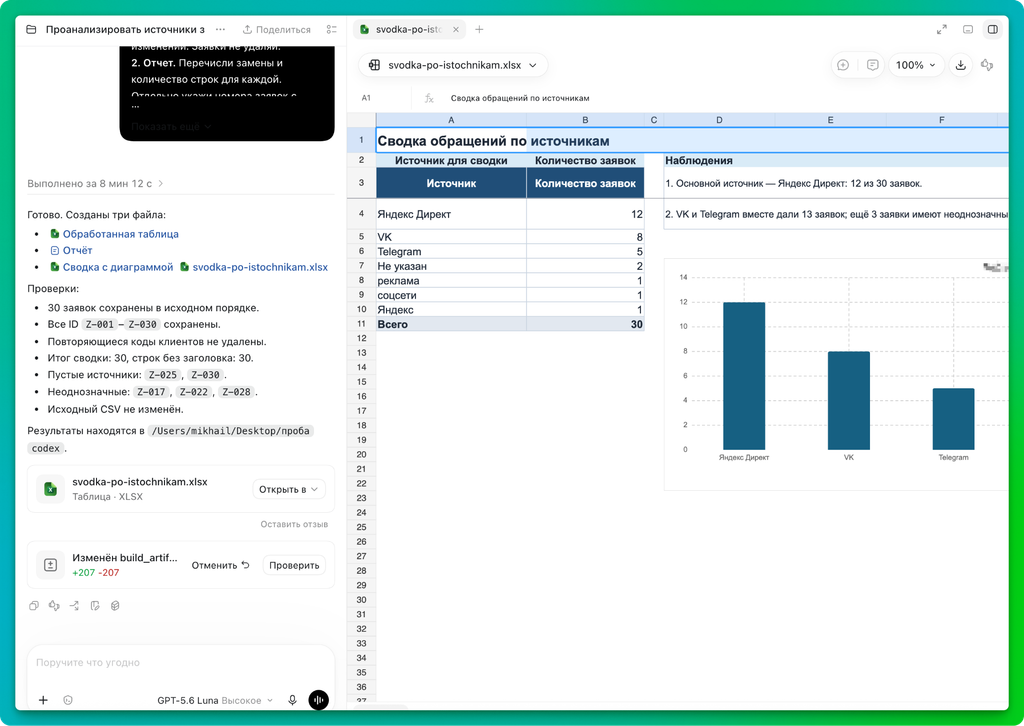Open the GPT-5.6 Luna model dropdown
This screenshot has width=1024, height=726.
pos(215,701)
